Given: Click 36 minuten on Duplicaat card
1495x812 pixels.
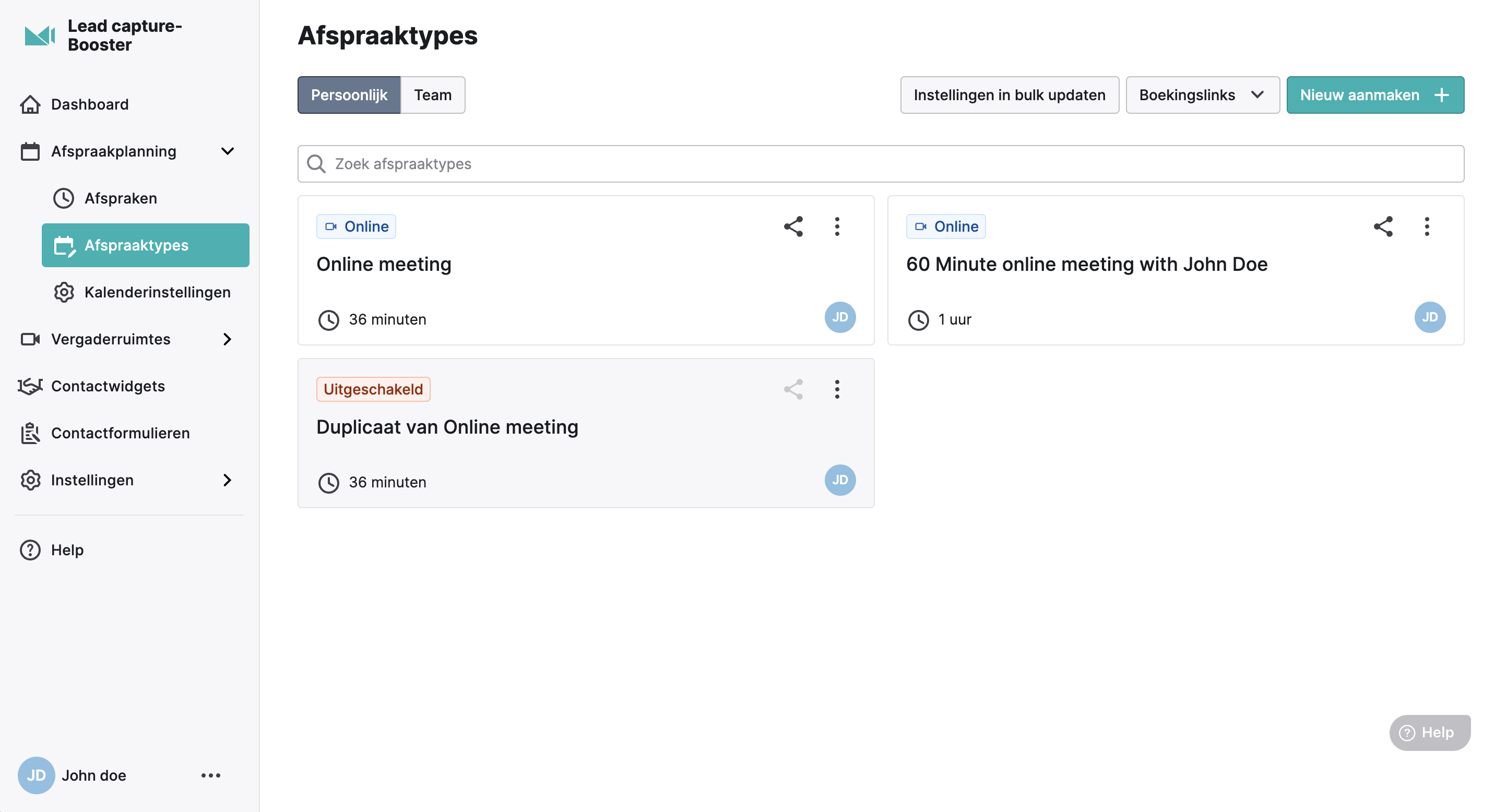Looking at the screenshot, I should click(x=387, y=483).
